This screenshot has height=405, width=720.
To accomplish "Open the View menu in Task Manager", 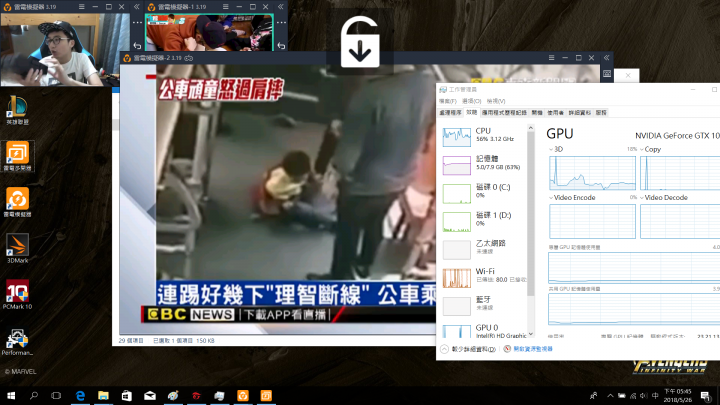I will [x=495, y=101].
